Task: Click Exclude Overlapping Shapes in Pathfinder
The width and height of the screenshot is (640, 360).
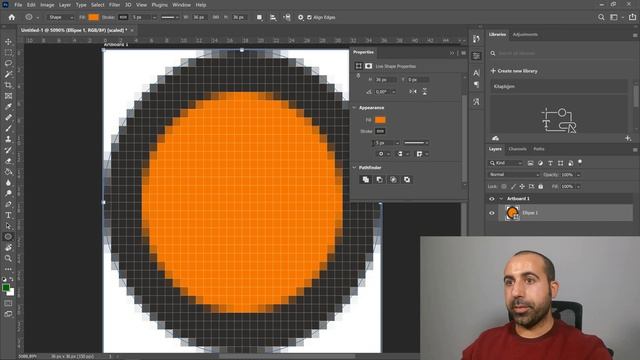Action: click(x=407, y=180)
